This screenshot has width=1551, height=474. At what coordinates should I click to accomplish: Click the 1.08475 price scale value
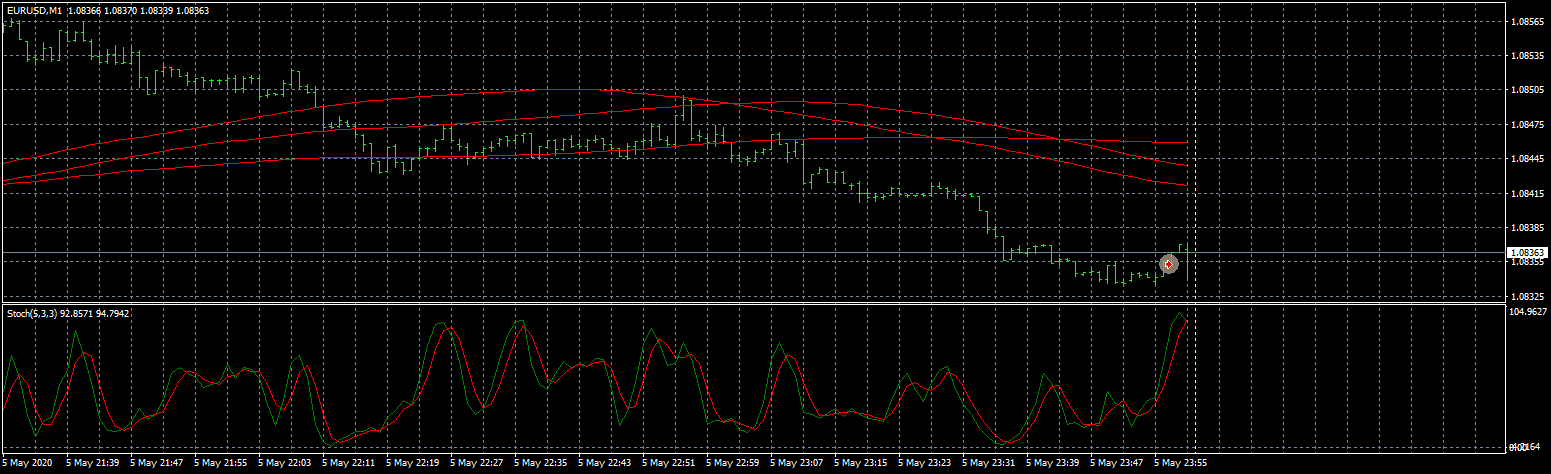tap(1529, 125)
